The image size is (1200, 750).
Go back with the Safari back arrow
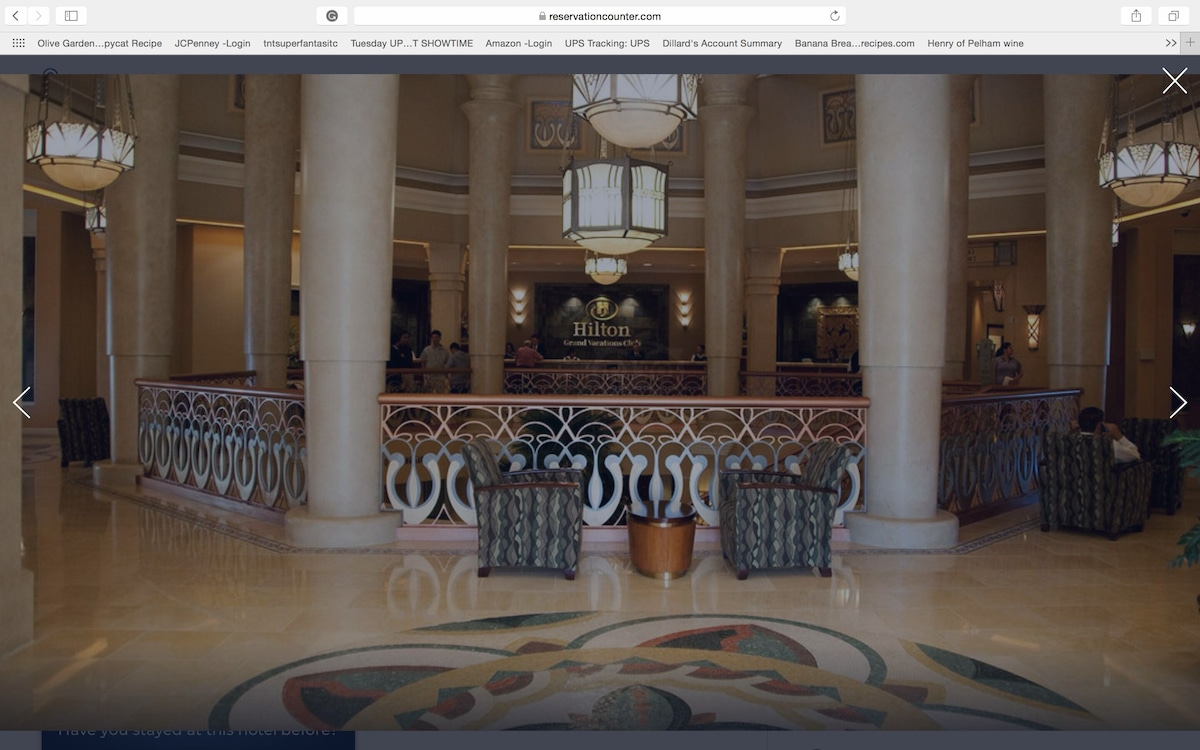16,16
